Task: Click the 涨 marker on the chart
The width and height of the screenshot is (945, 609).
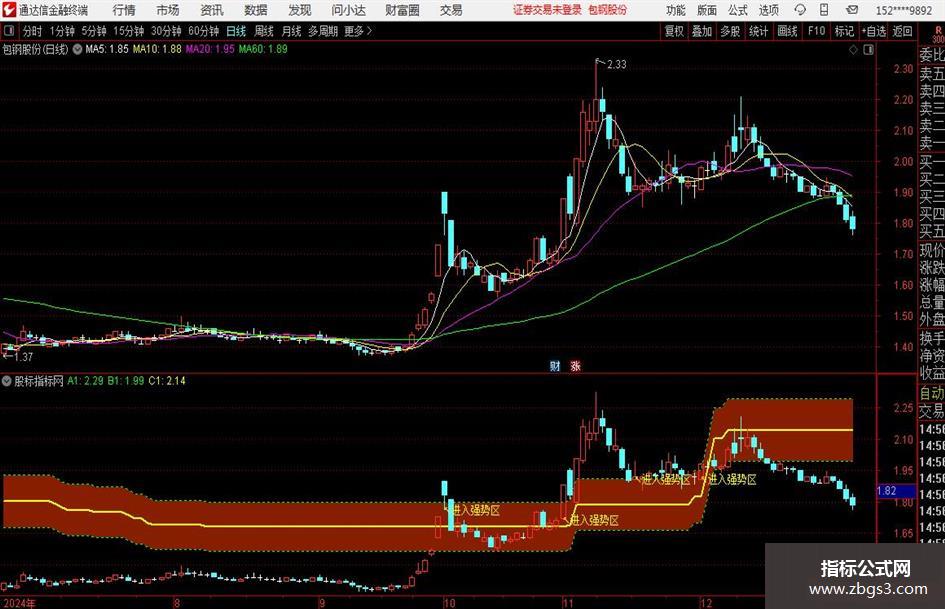Action: click(576, 365)
